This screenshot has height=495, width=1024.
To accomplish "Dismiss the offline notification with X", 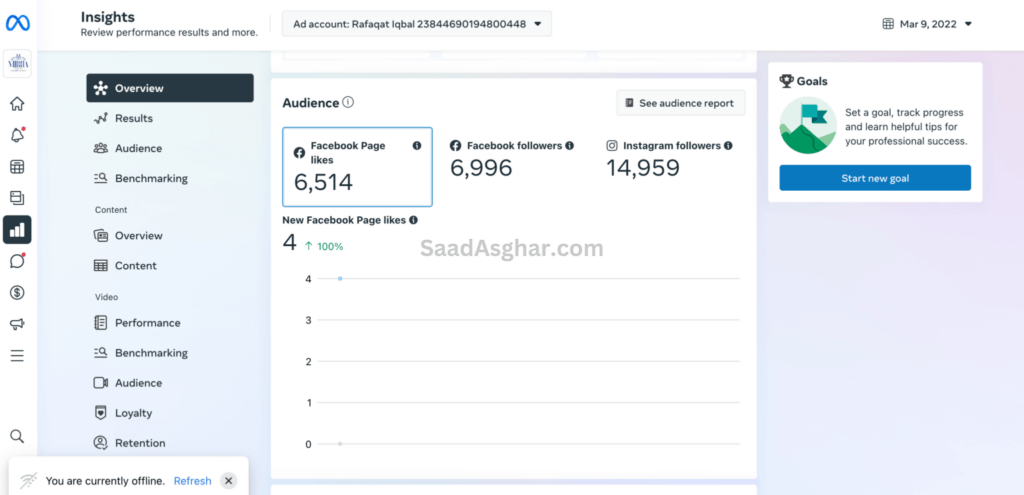I will click(x=228, y=481).
